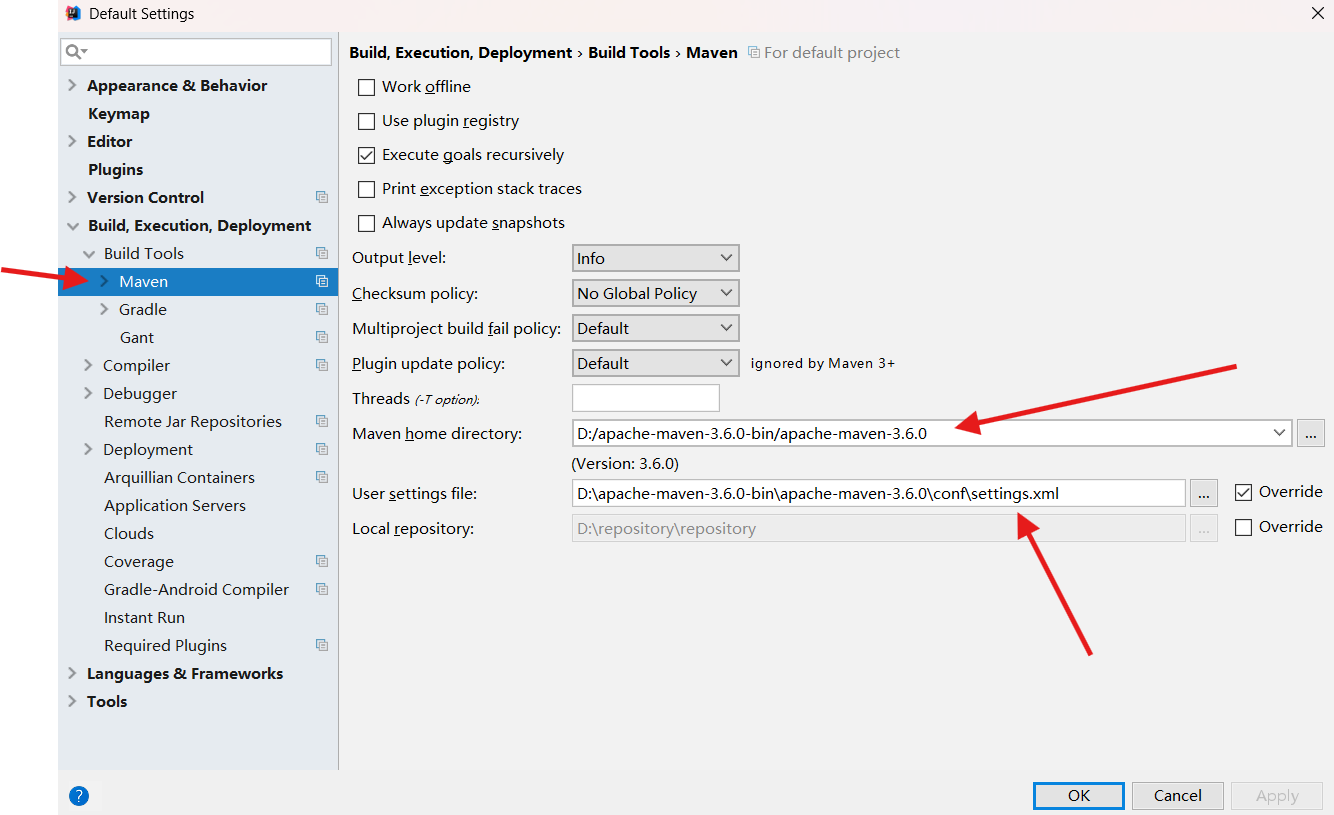The height and width of the screenshot is (815, 1334).
Task: Expand the Deployment tree node
Action: (x=88, y=450)
